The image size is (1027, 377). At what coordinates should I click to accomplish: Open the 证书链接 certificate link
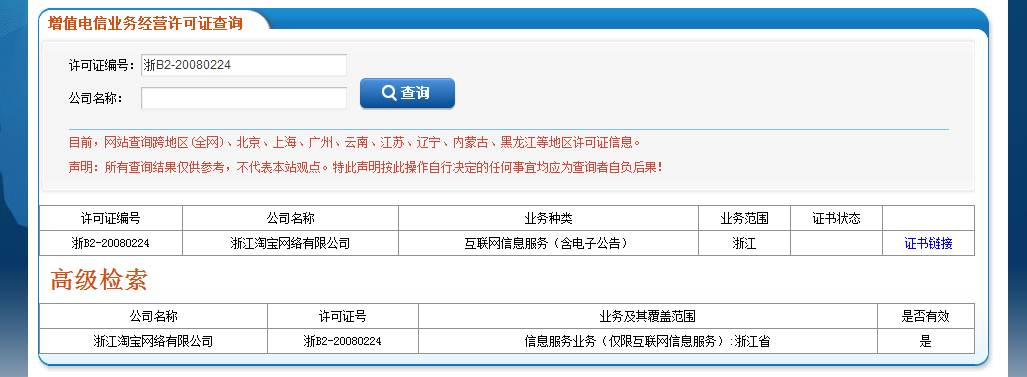(928, 243)
